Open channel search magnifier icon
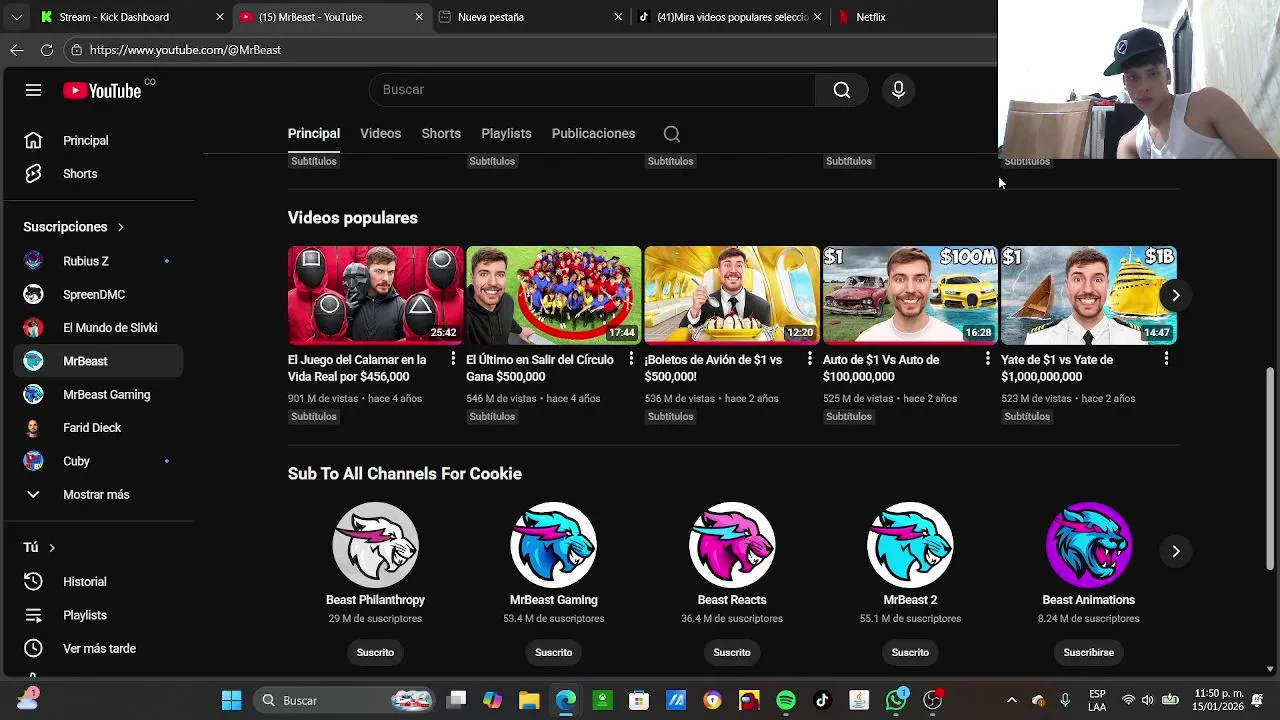Screen dimensions: 1280x720 [x=672, y=134]
